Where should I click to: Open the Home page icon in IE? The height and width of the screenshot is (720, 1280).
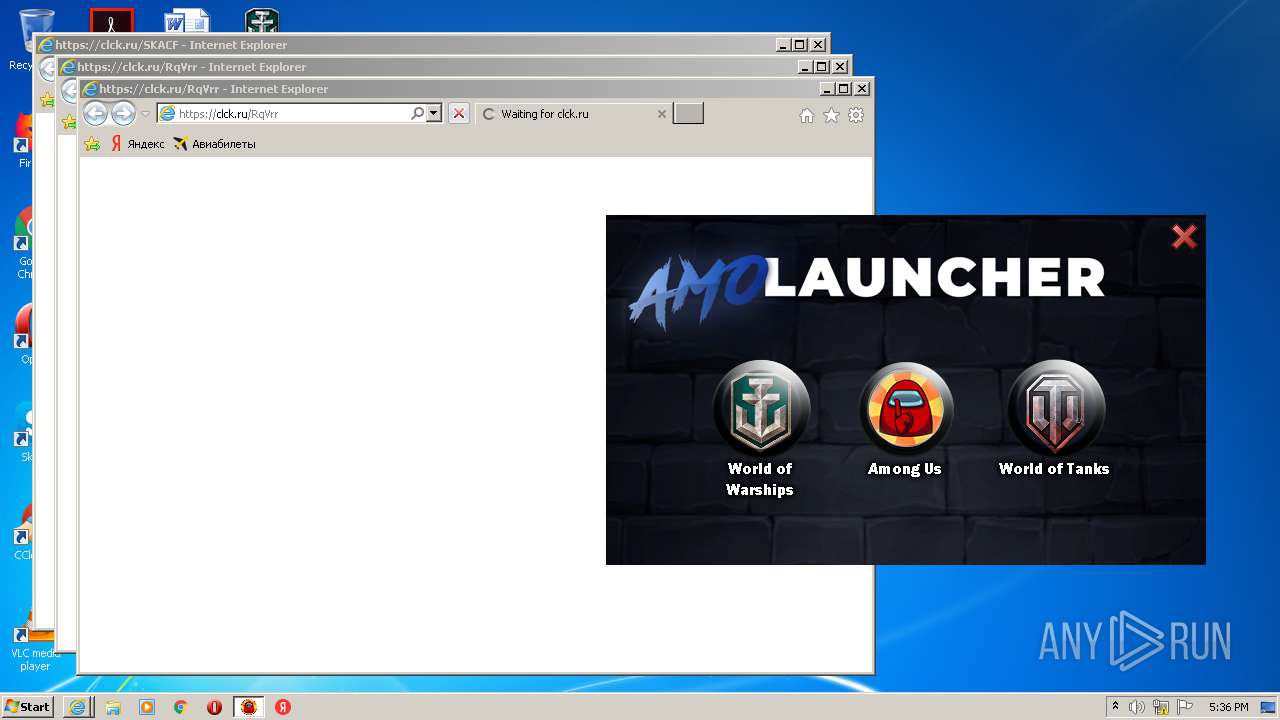(807, 116)
